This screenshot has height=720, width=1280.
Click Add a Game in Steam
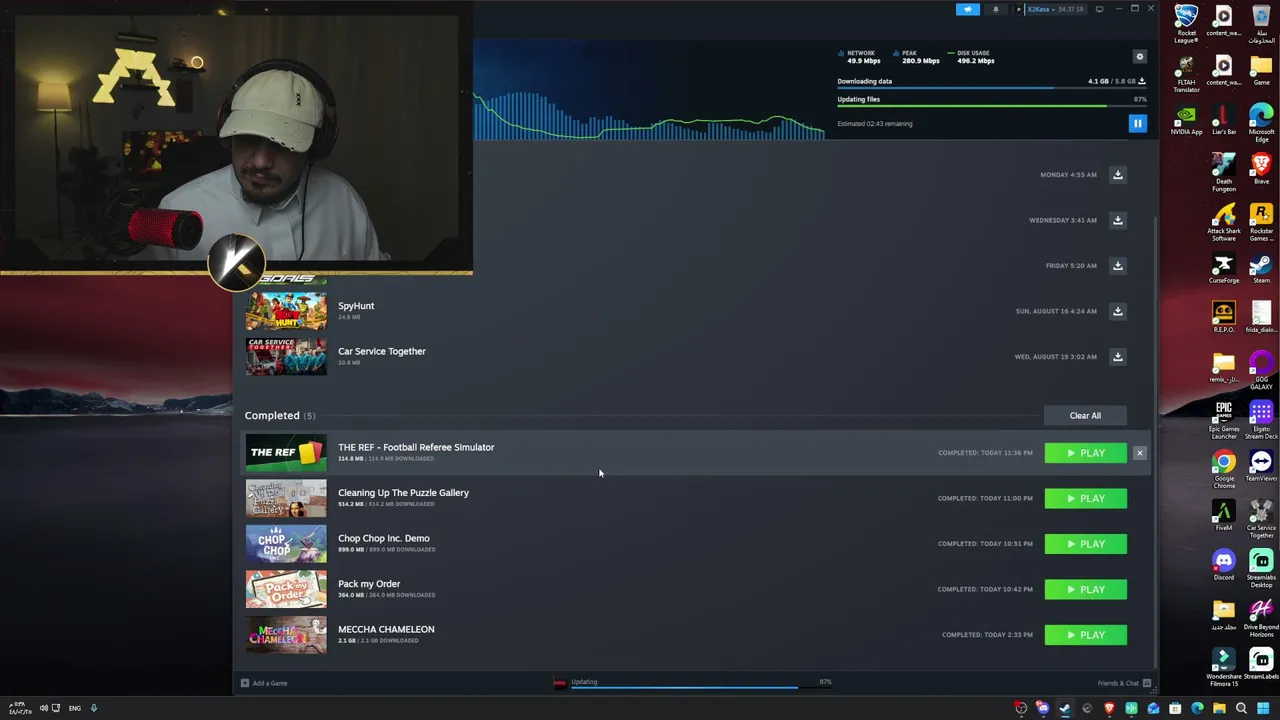(x=264, y=683)
